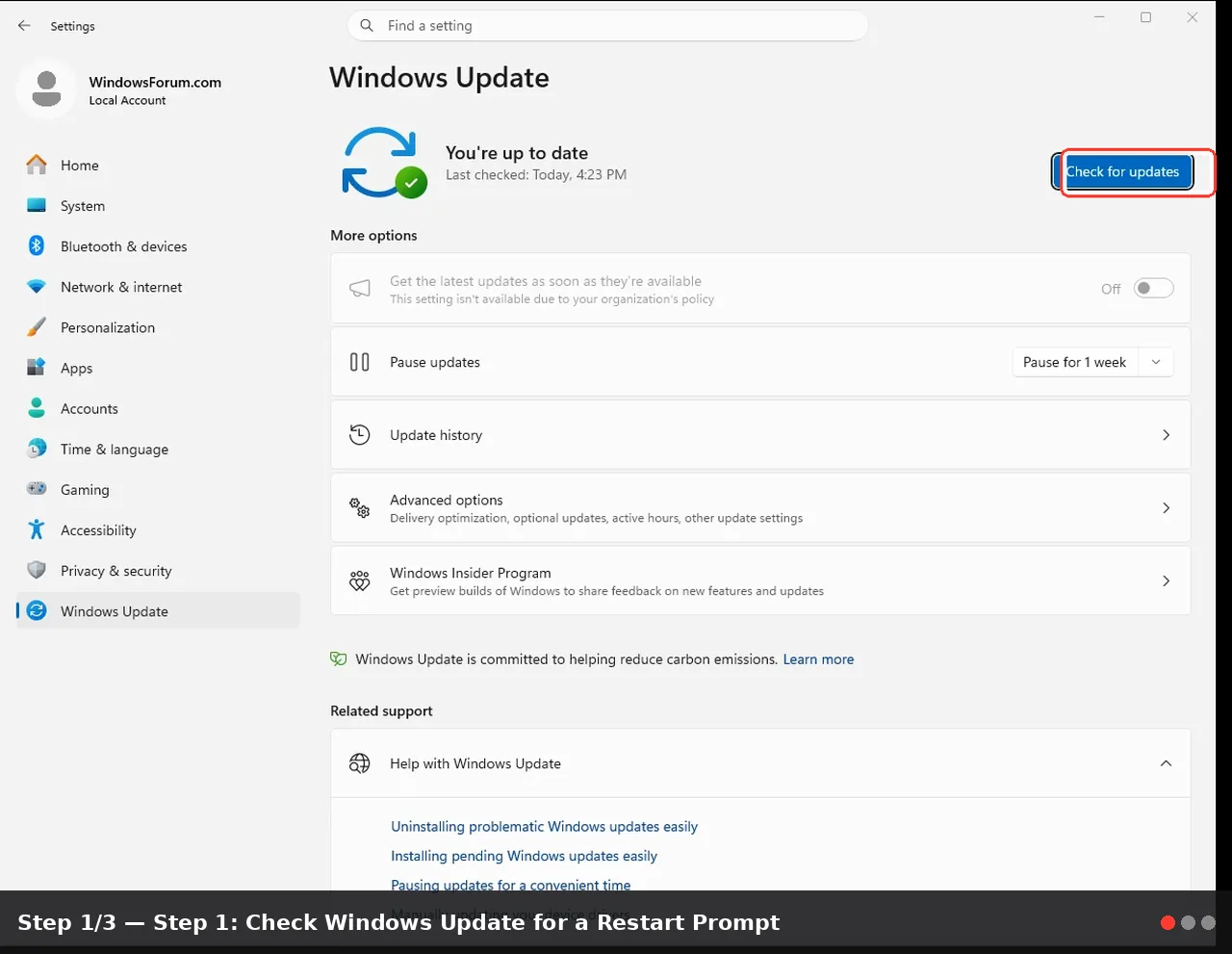Viewport: 1232px width, 954px height.
Task: Click the Accounts person icon
Action: click(37, 408)
